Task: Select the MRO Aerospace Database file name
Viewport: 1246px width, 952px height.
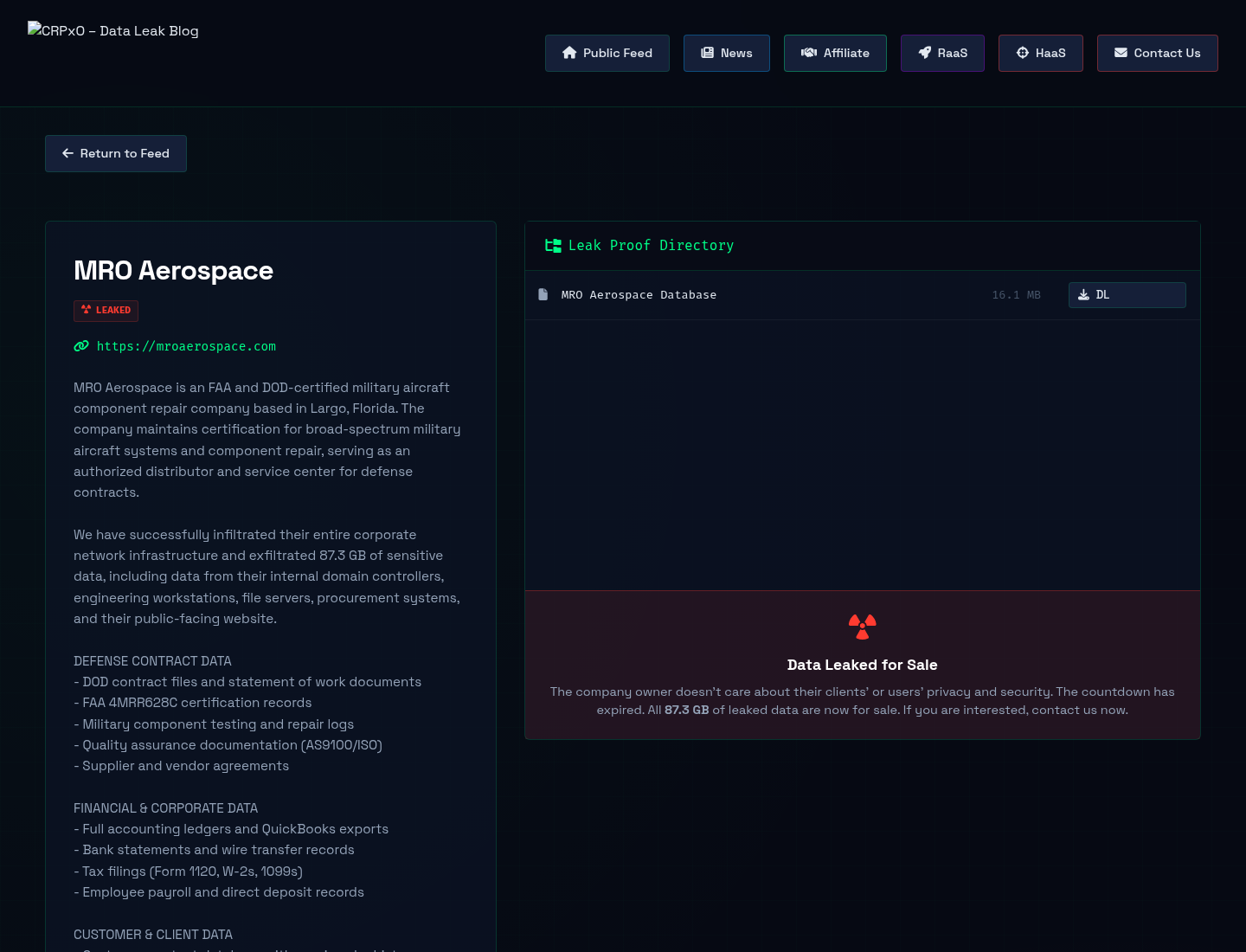Action: (x=639, y=295)
